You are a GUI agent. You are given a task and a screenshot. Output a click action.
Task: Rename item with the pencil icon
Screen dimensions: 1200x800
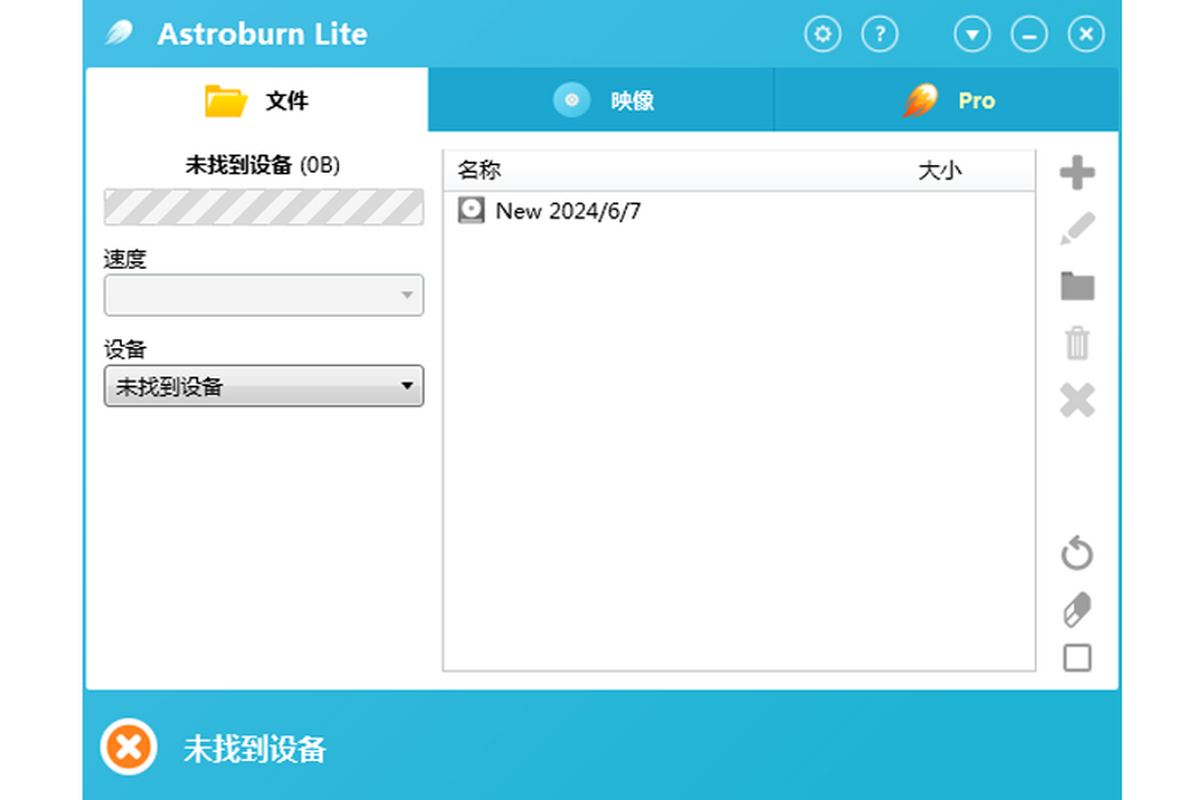[1077, 229]
